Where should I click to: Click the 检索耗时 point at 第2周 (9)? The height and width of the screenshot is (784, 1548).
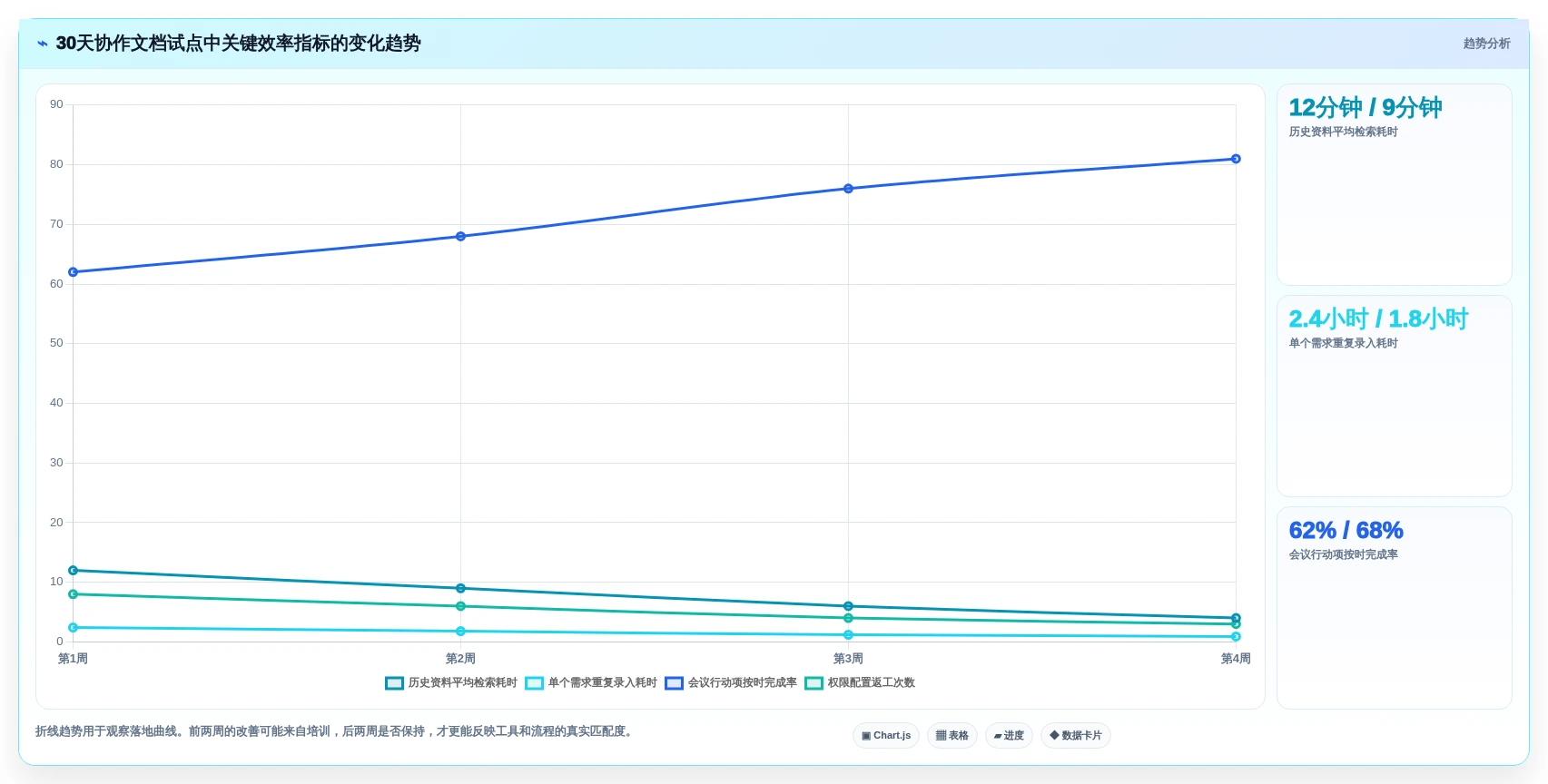pyautogui.click(x=460, y=589)
